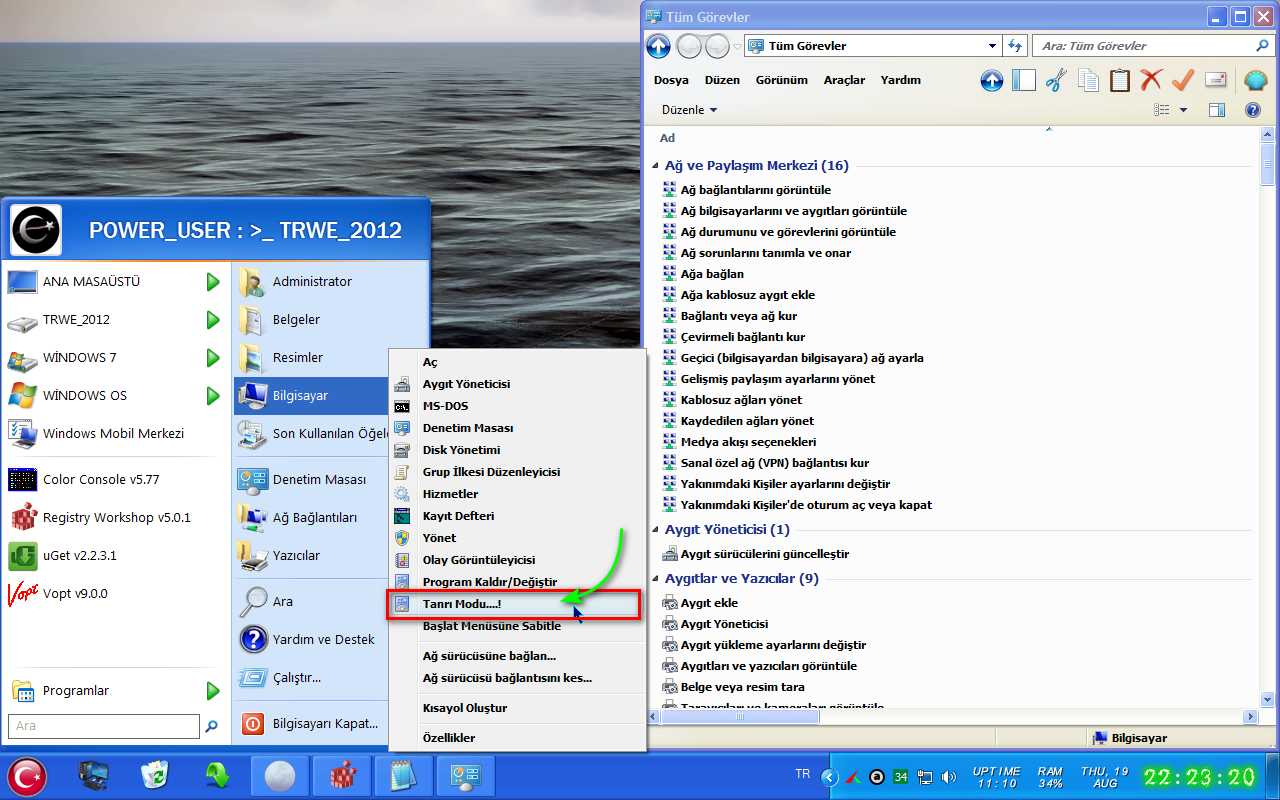
Task: Expand the TRWE_2012 submenu arrow
Action: coord(213,320)
